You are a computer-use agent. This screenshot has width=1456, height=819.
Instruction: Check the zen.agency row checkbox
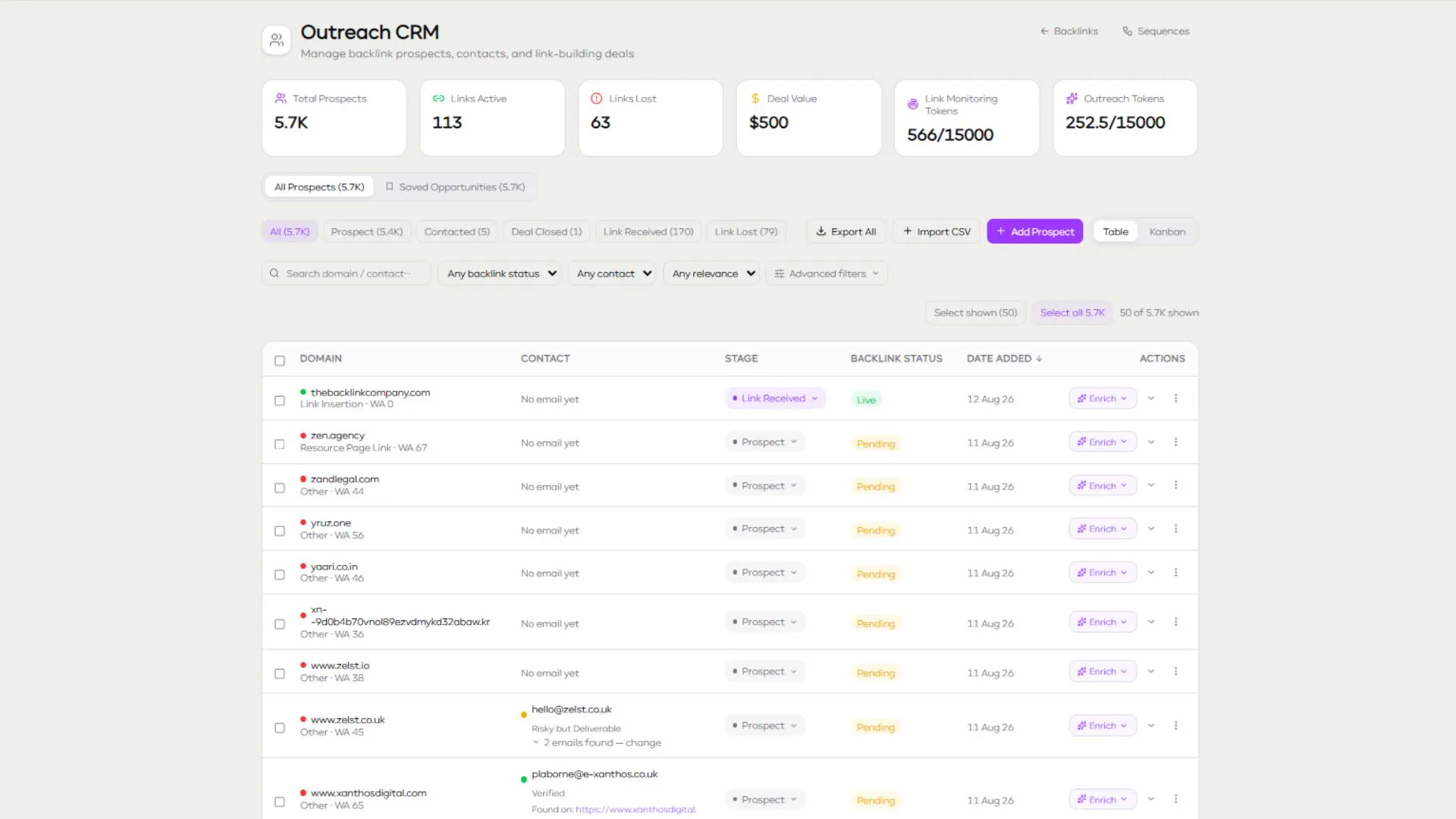coord(280,444)
